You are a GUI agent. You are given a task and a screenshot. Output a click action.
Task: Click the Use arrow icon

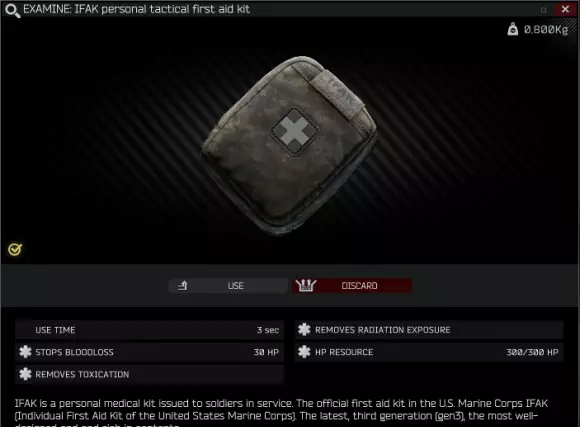(182, 286)
